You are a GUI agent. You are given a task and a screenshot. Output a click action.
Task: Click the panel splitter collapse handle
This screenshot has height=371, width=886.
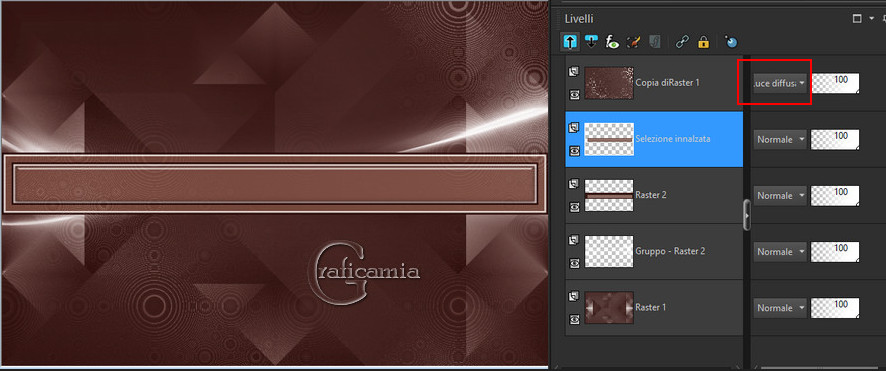[x=747, y=215]
